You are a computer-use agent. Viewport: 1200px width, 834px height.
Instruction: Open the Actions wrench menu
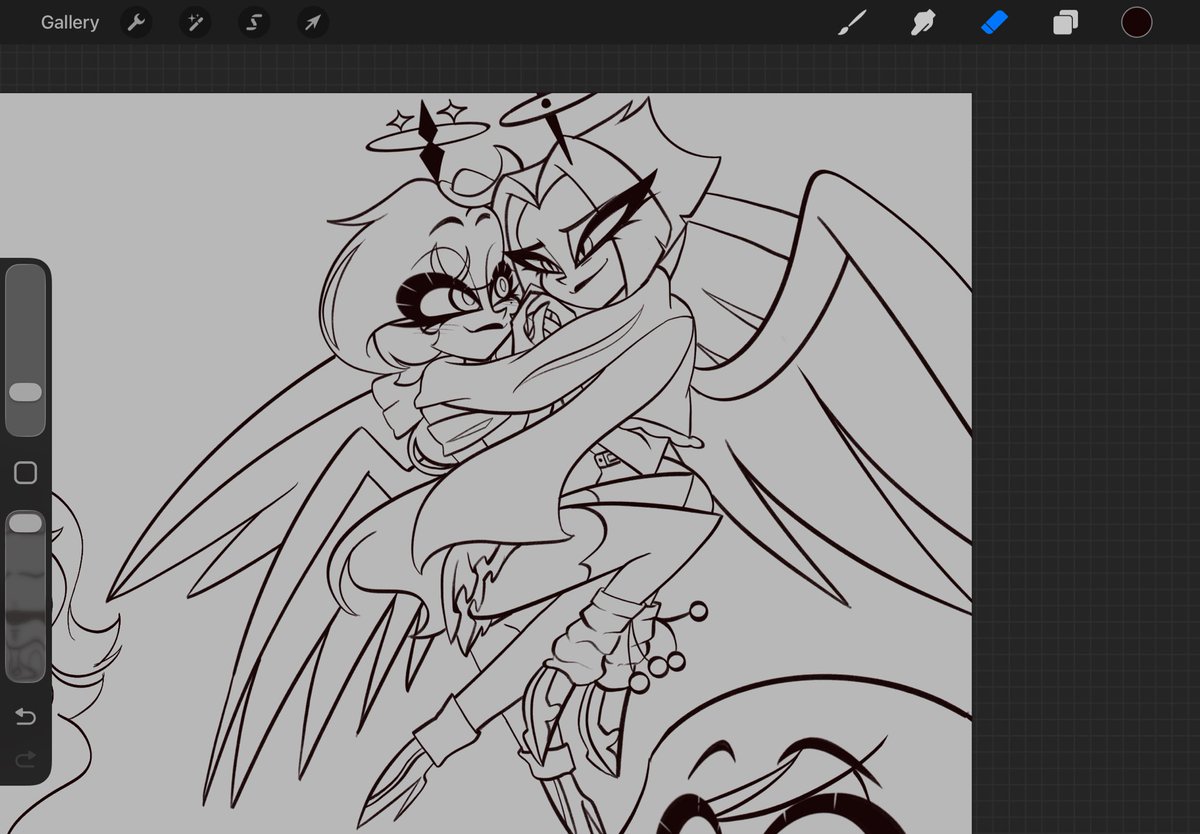[x=136, y=23]
